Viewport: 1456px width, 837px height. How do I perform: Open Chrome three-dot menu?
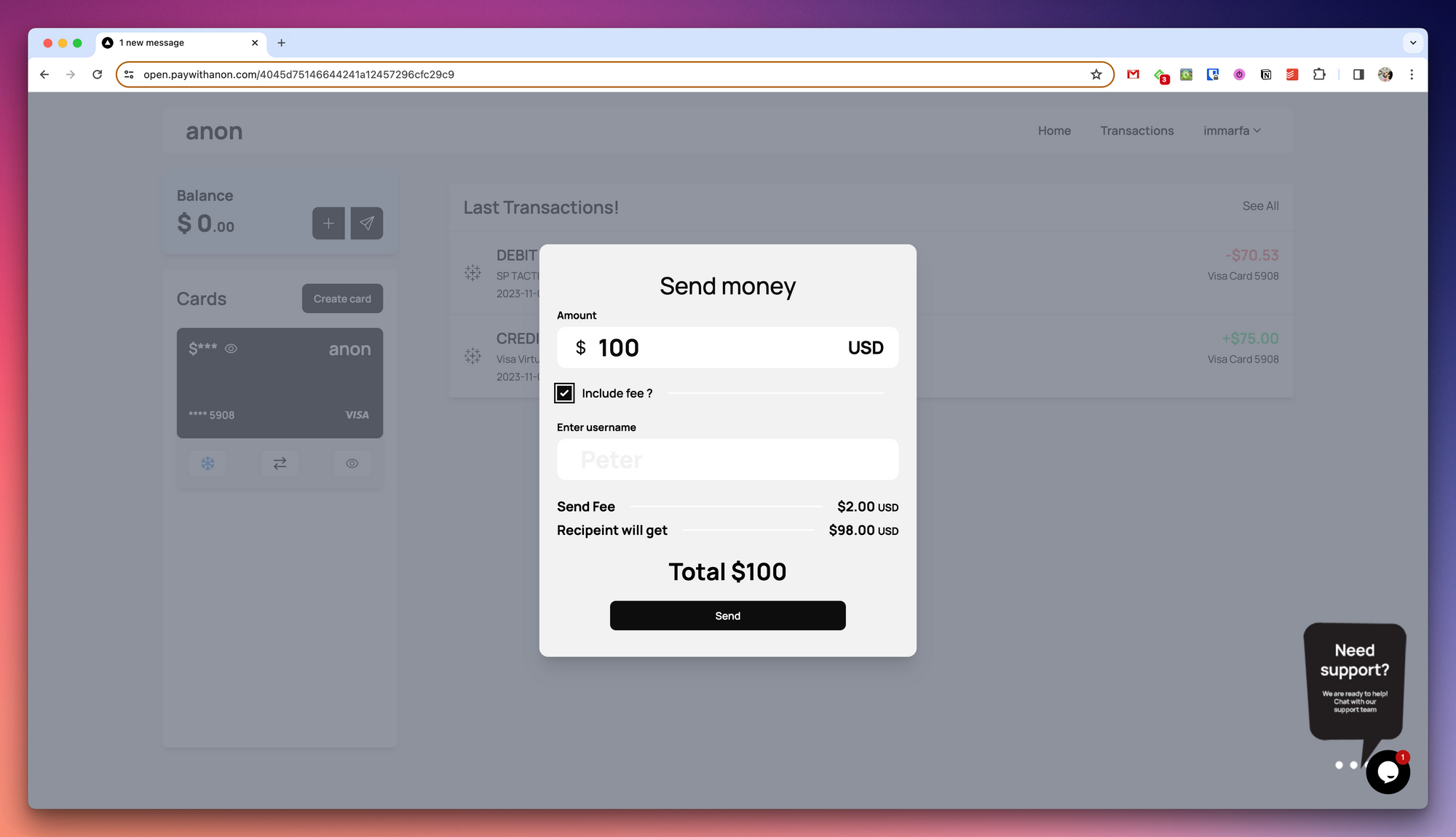[1412, 74]
